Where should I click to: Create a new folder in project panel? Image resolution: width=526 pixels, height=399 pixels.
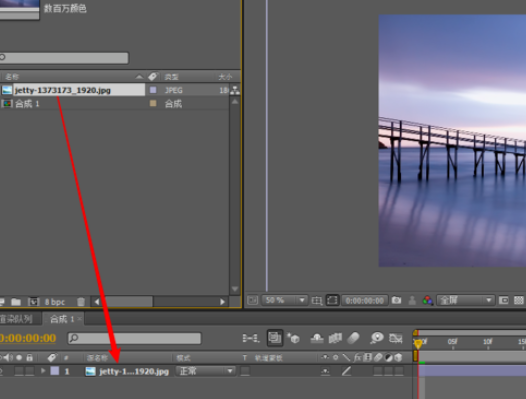[16, 302]
